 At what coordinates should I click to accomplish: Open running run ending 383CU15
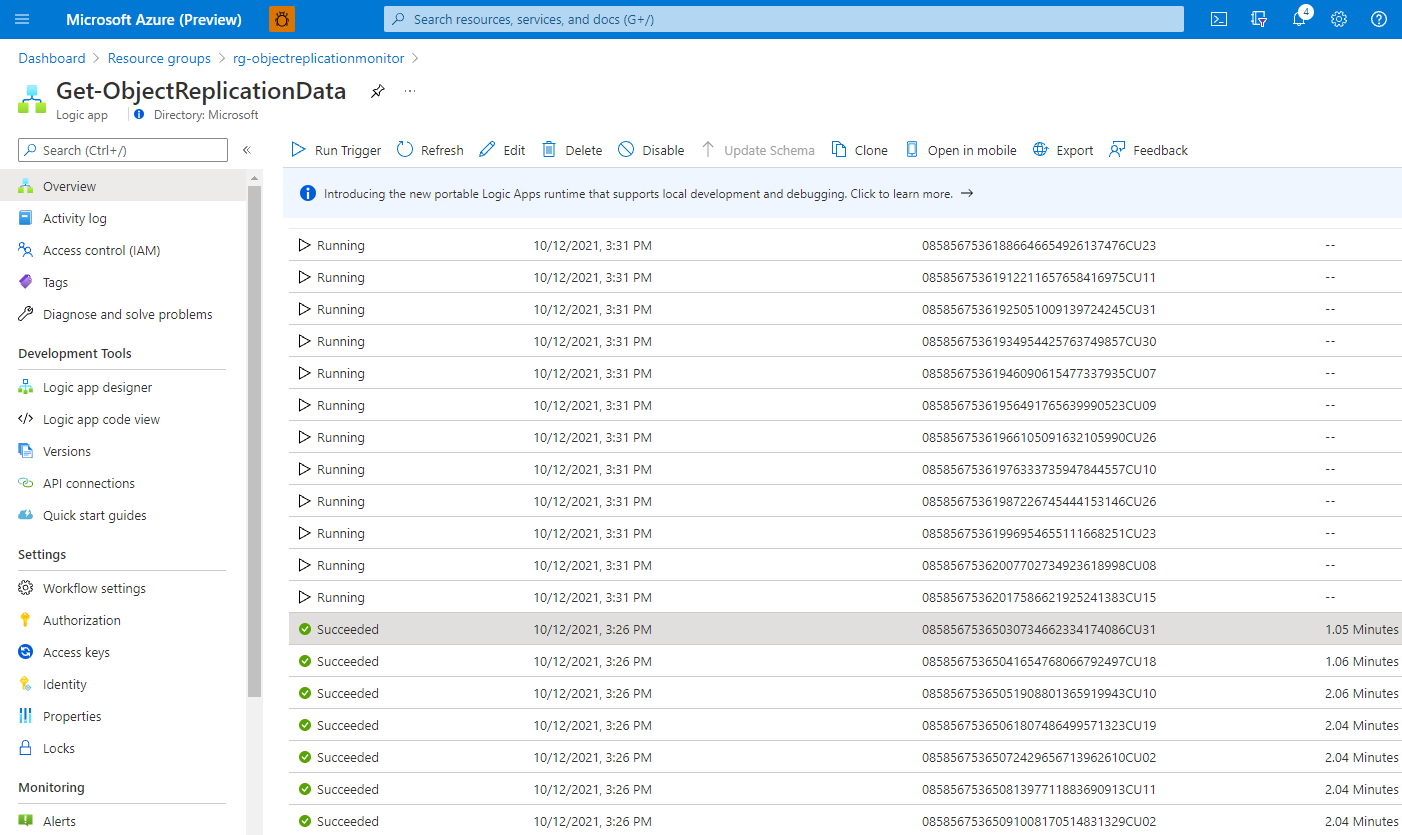click(x=845, y=597)
